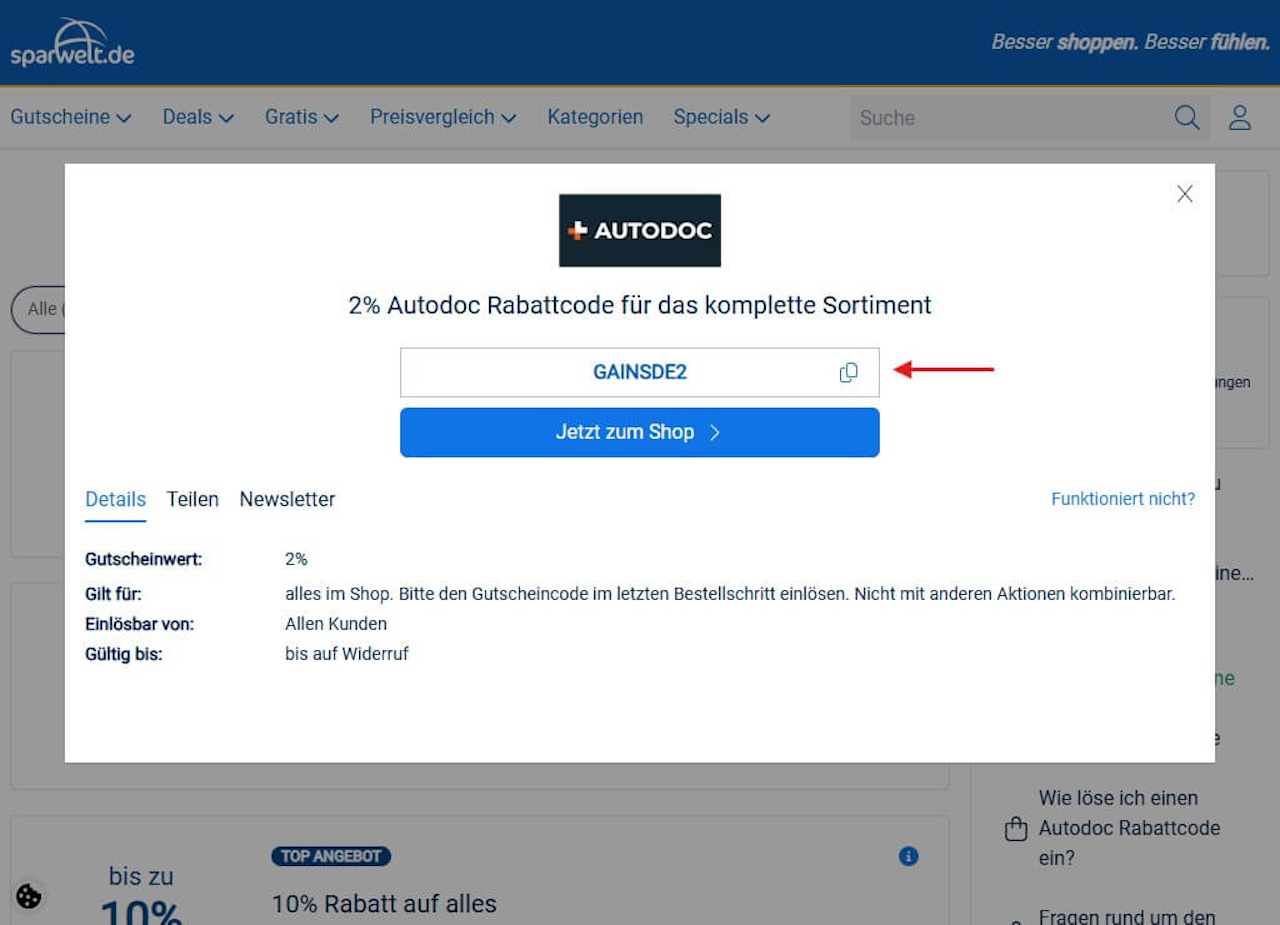
Task: Select the GAINSDE2 coupon code text
Action: (x=640, y=372)
